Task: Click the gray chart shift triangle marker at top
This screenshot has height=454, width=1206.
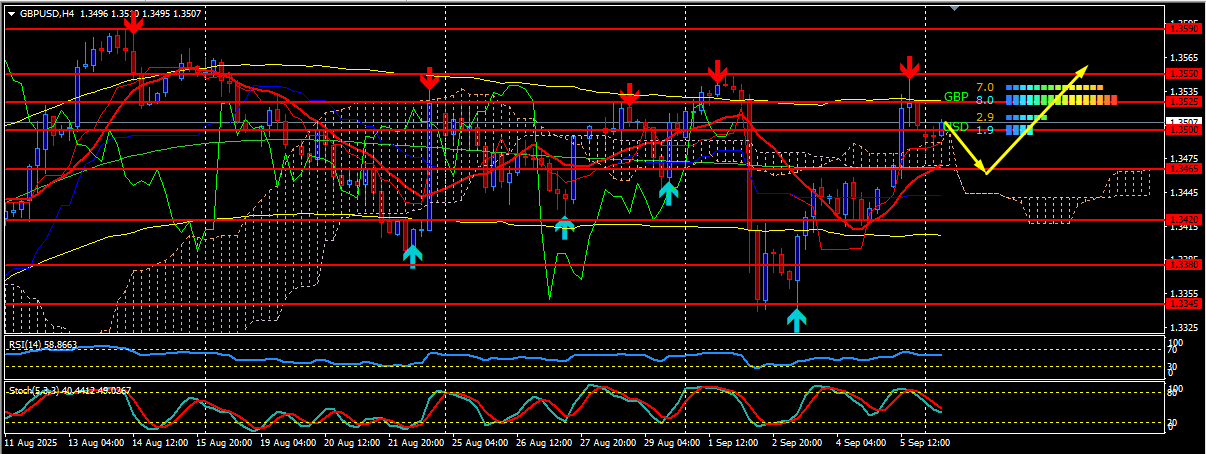Action: coord(954,8)
